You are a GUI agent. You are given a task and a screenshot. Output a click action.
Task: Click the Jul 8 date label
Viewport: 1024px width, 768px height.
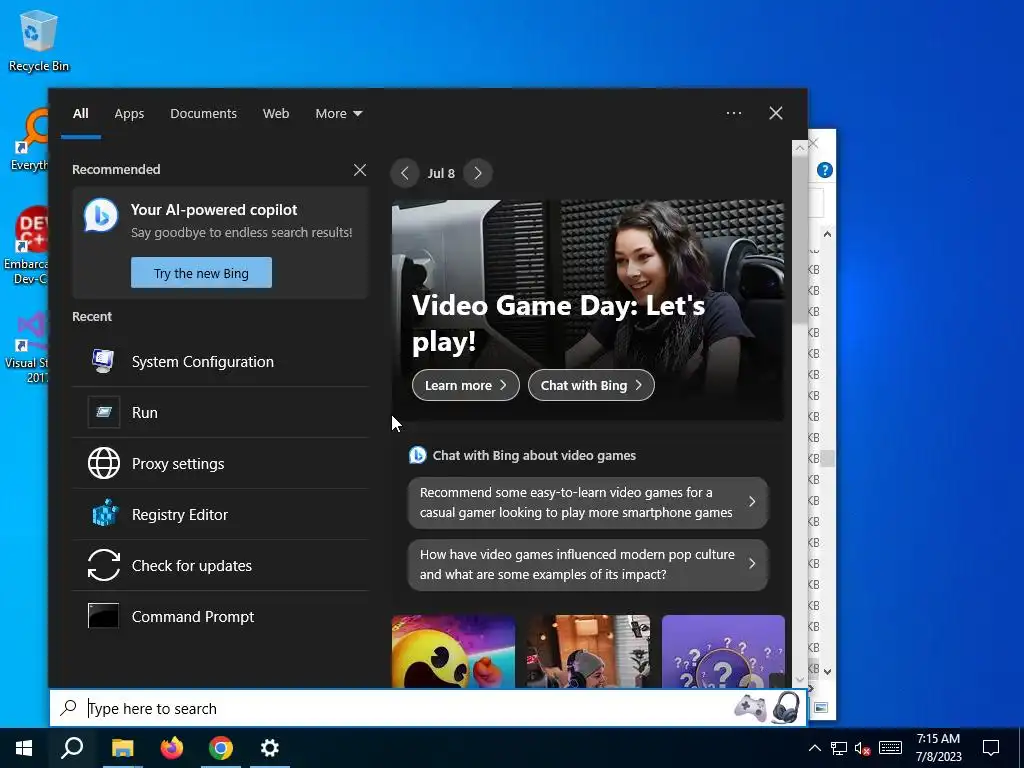441,173
